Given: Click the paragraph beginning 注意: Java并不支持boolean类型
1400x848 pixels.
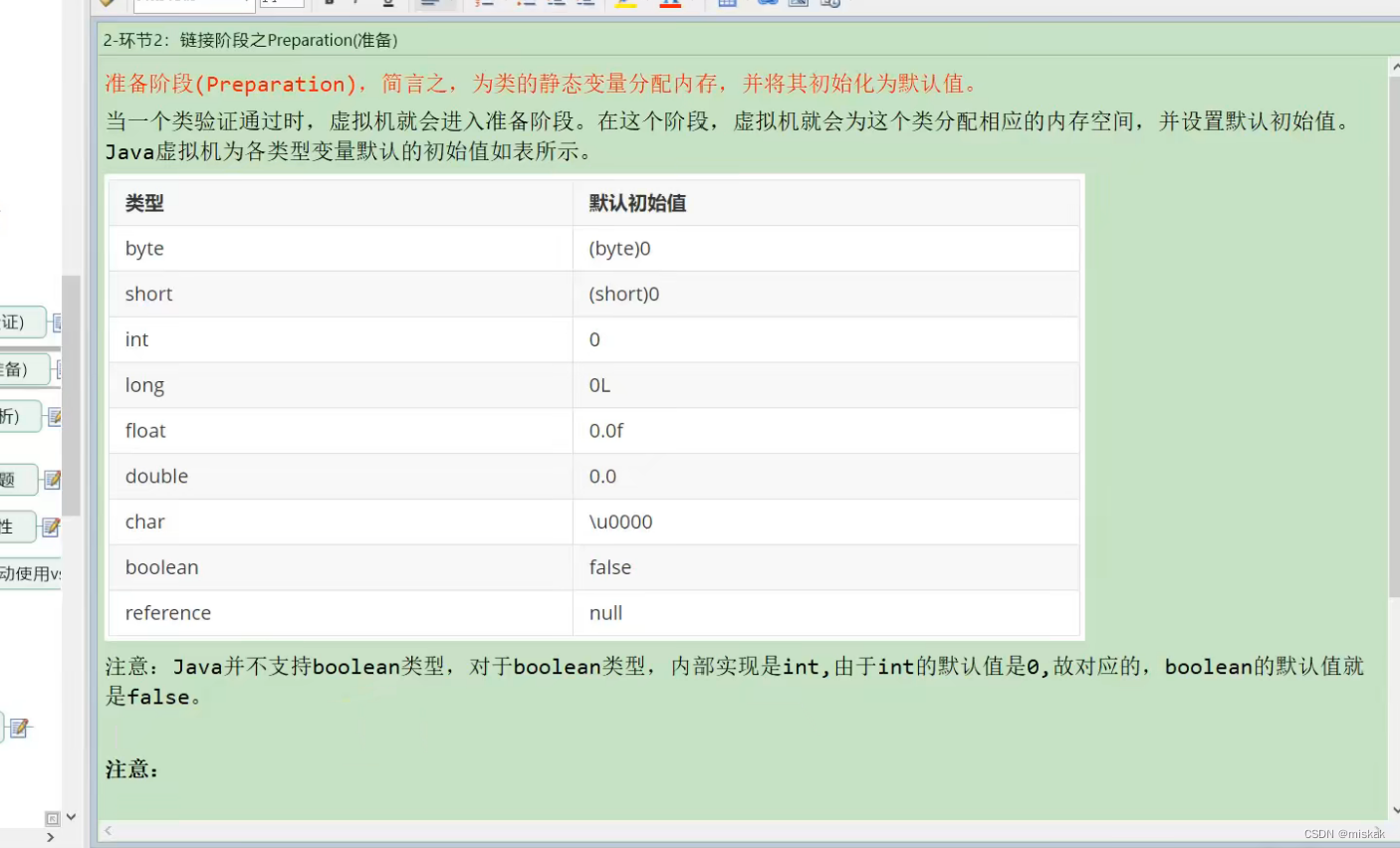Looking at the screenshot, I should (735, 682).
